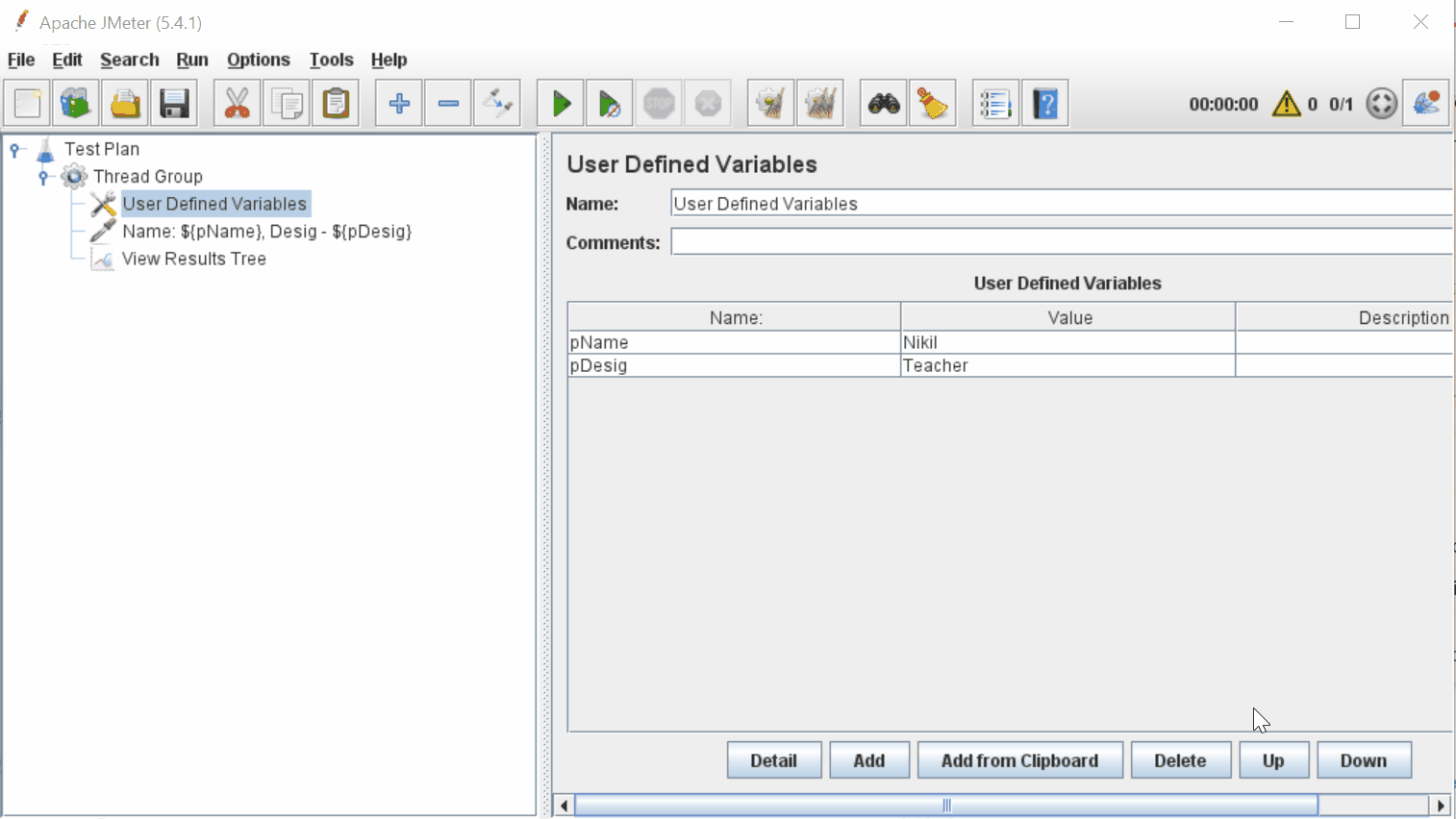Delete a variable using the Delete button
Viewport: 1456px width, 819px height.
click(x=1181, y=759)
